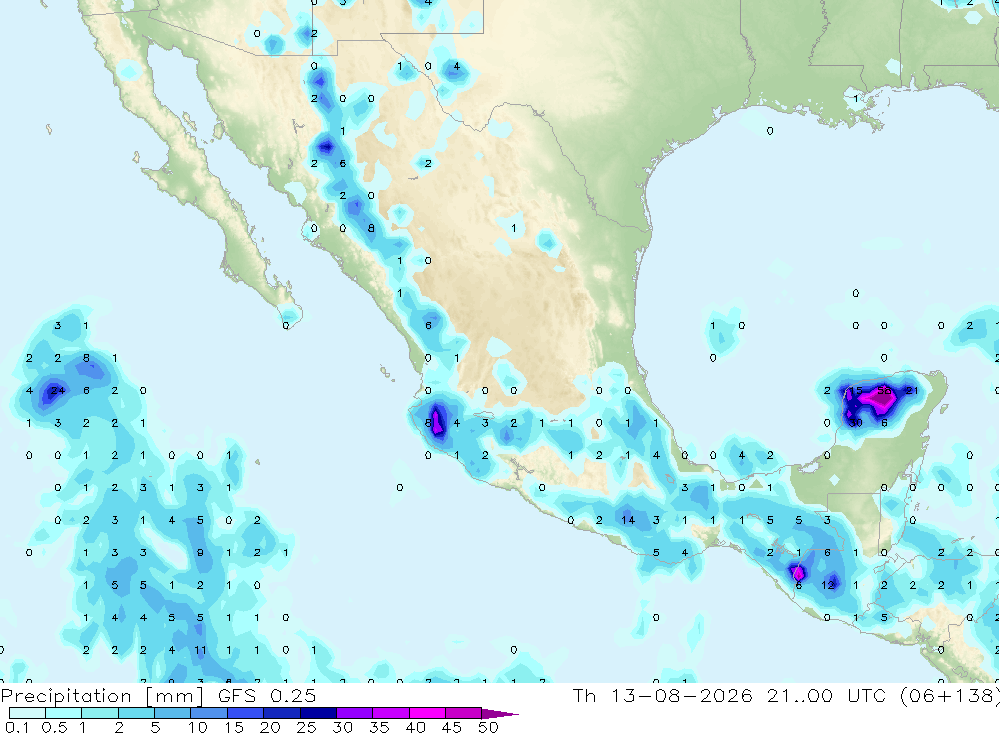The width and height of the screenshot is (1000, 733).
Task: Click the '14' value in southern Mexico
Action: (x=628, y=520)
